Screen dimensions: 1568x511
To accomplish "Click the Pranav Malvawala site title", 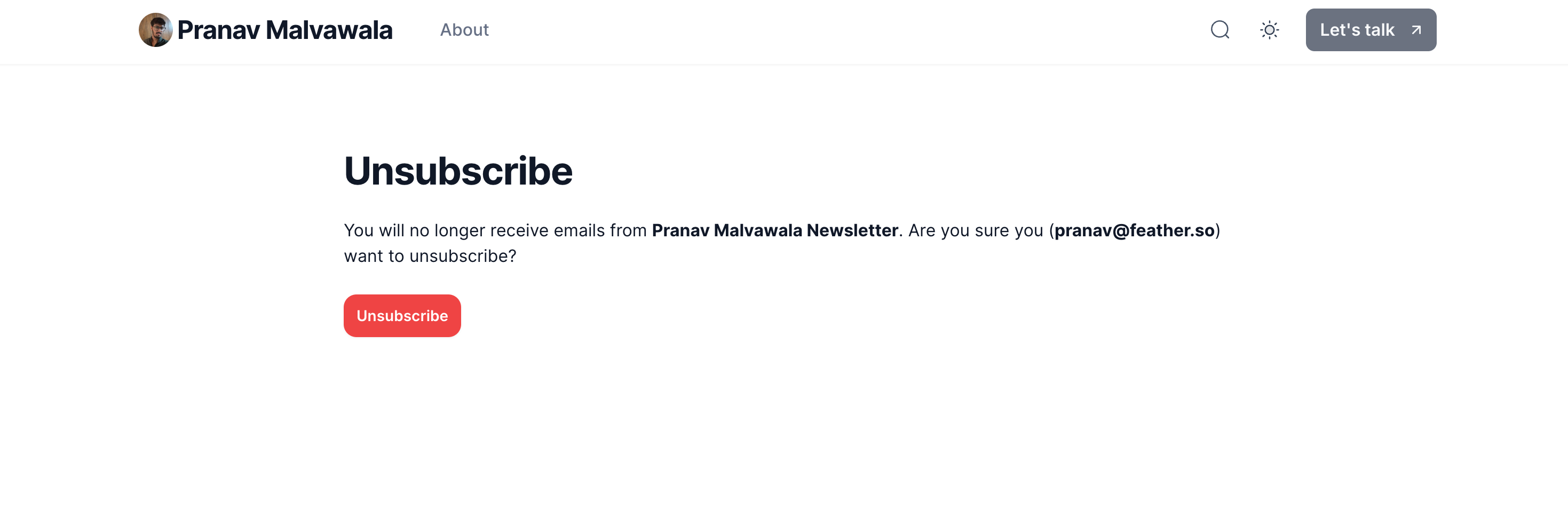I will coord(284,30).
